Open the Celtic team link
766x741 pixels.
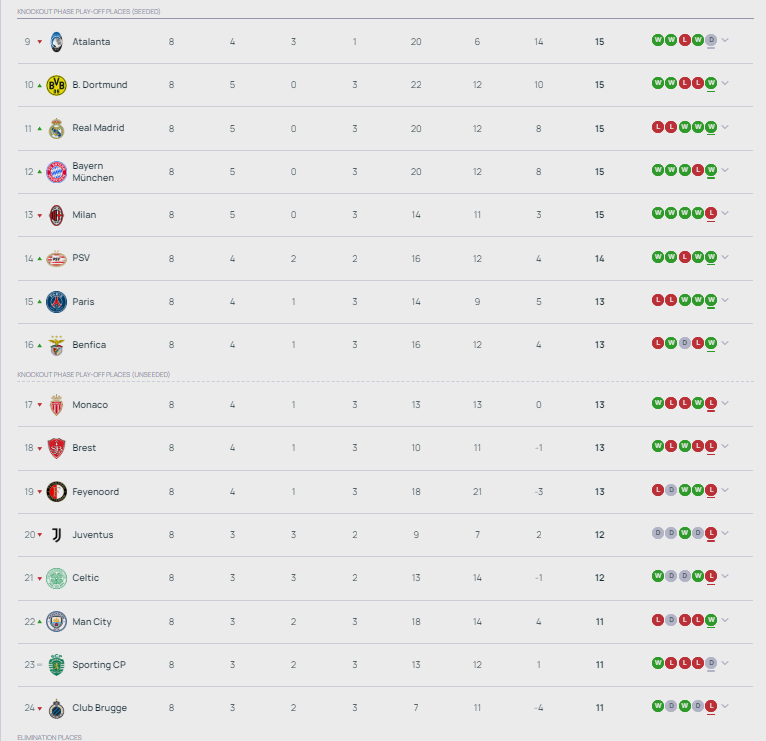pos(86,578)
